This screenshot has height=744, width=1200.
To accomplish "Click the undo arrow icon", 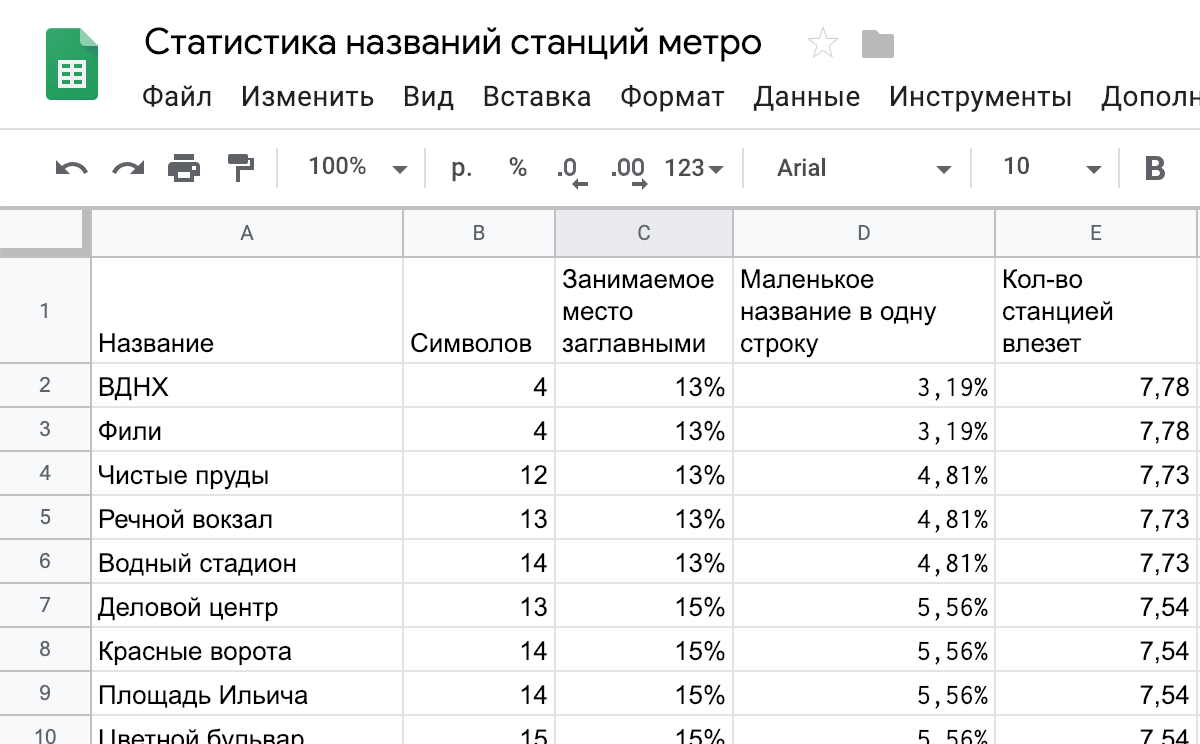I will click(71, 168).
